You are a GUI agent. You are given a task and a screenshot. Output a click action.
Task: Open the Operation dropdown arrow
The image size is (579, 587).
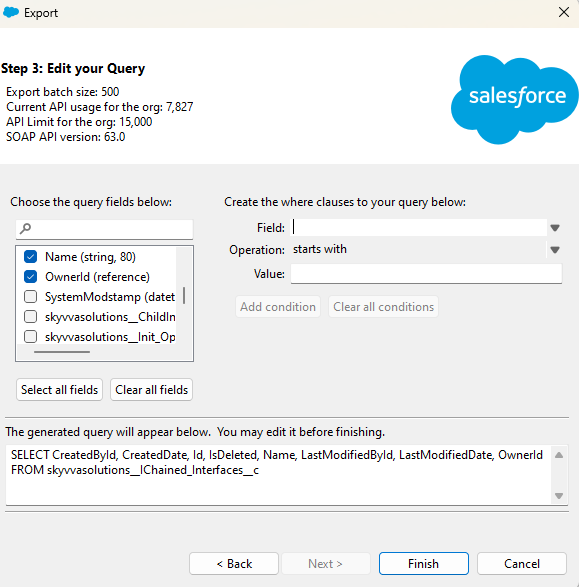click(x=555, y=250)
